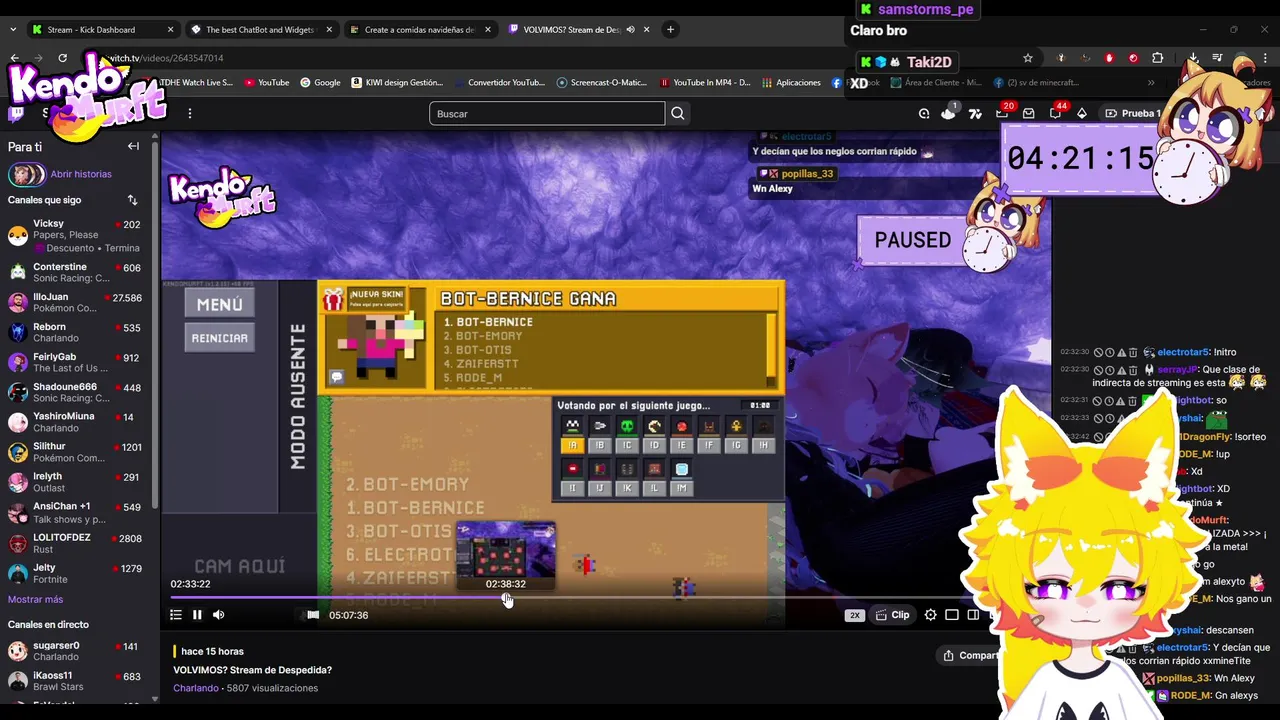This screenshot has height=720, width=1280.
Task: Open a new browser tab
Action: tap(671, 29)
